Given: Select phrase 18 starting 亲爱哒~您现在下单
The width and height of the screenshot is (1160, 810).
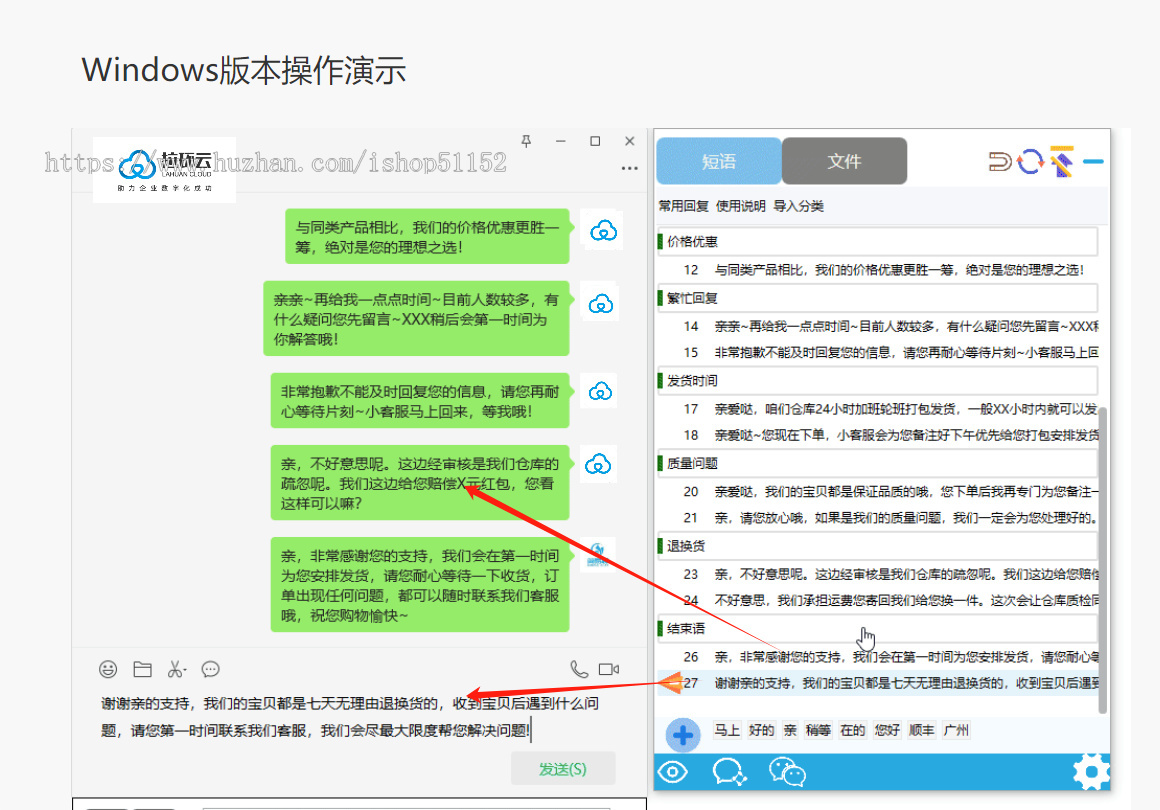Looking at the screenshot, I should coord(878,436).
